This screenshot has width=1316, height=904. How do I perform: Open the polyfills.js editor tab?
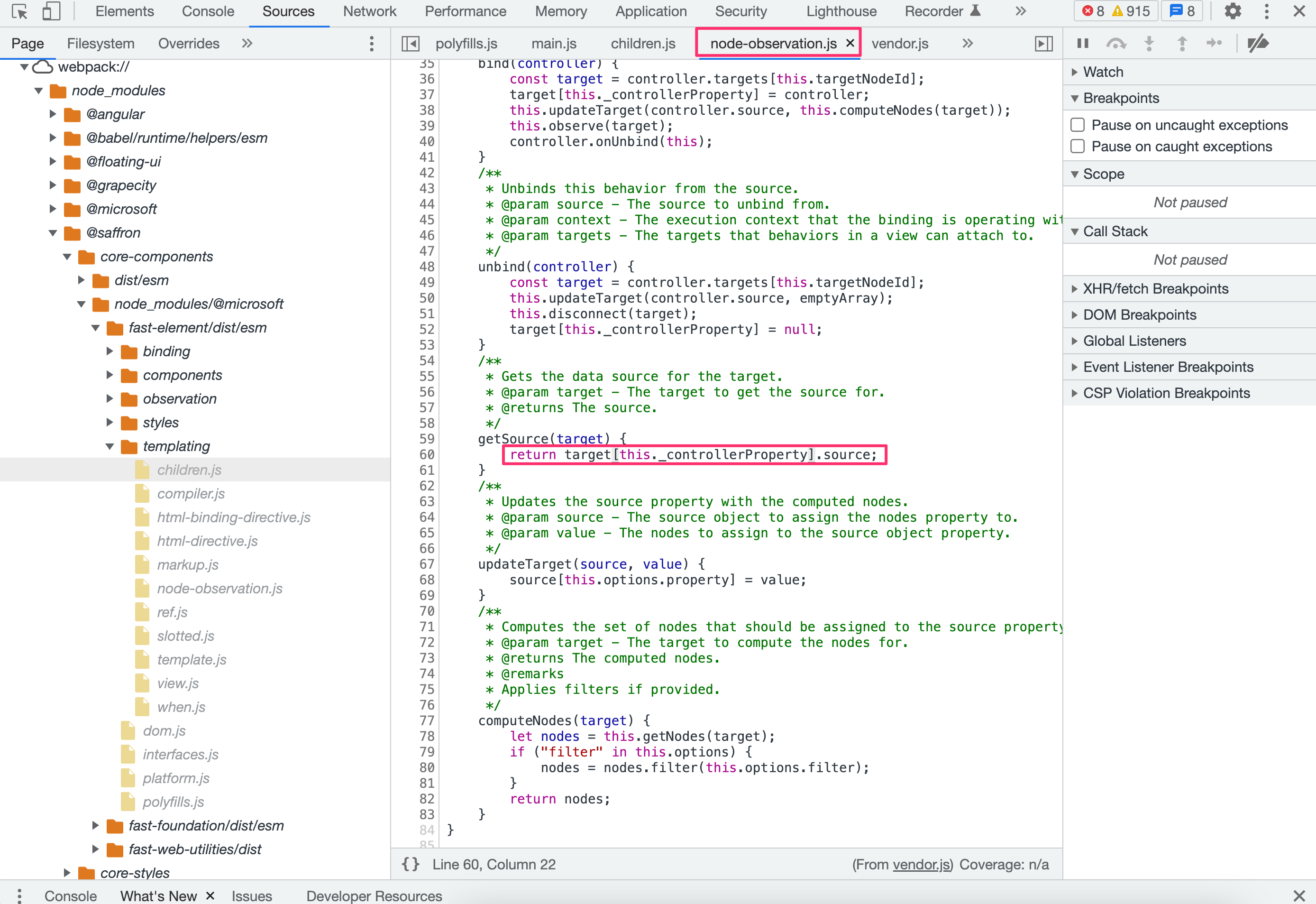466,44
